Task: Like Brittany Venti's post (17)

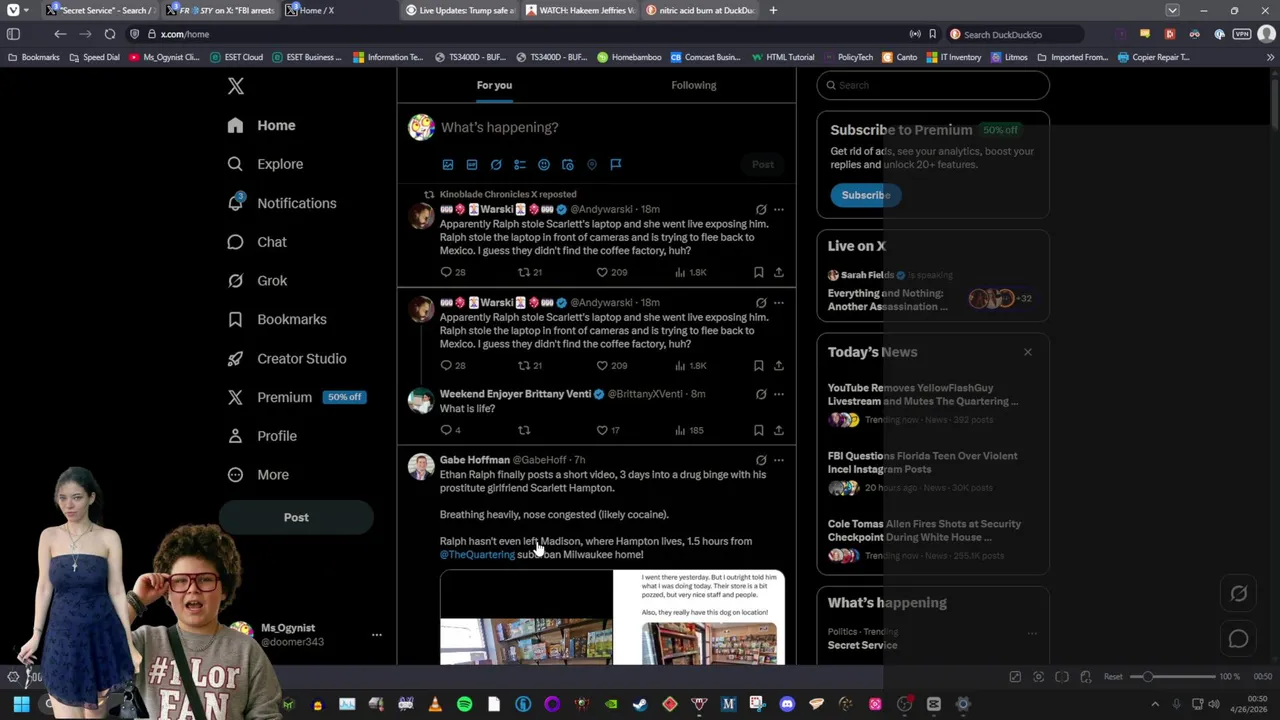Action: tap(608, 430)
